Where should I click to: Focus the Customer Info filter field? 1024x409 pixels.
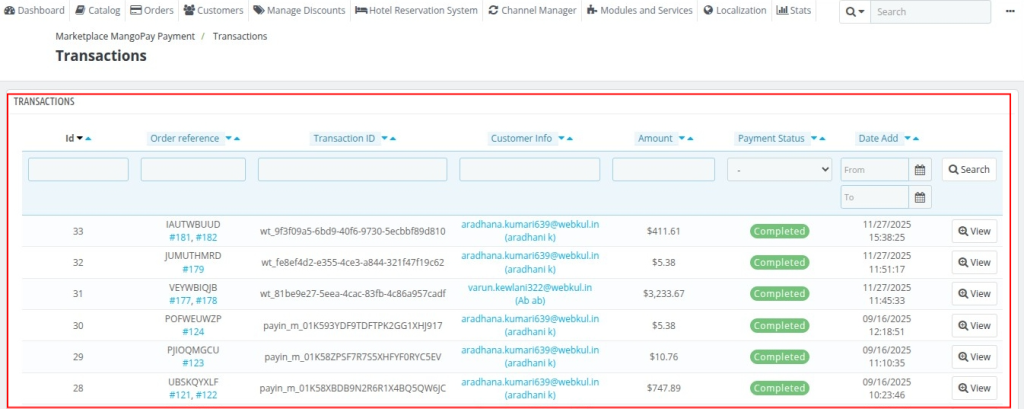click(530, 169)
